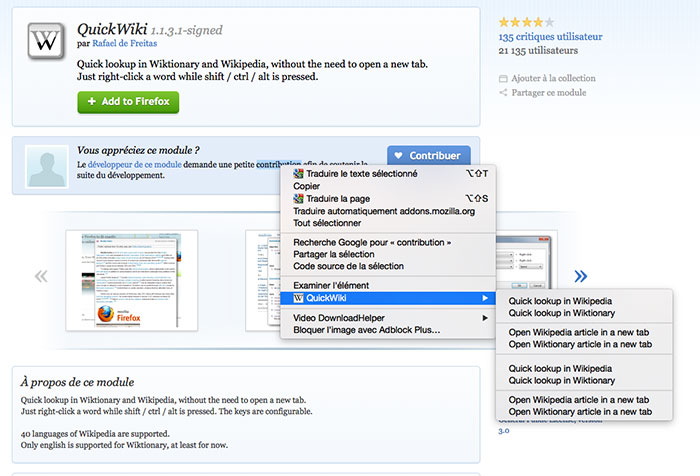
Task: Choose first Quick lookup in Wiktionary entry
Action: pyautogui.click(x=584, y=313)
